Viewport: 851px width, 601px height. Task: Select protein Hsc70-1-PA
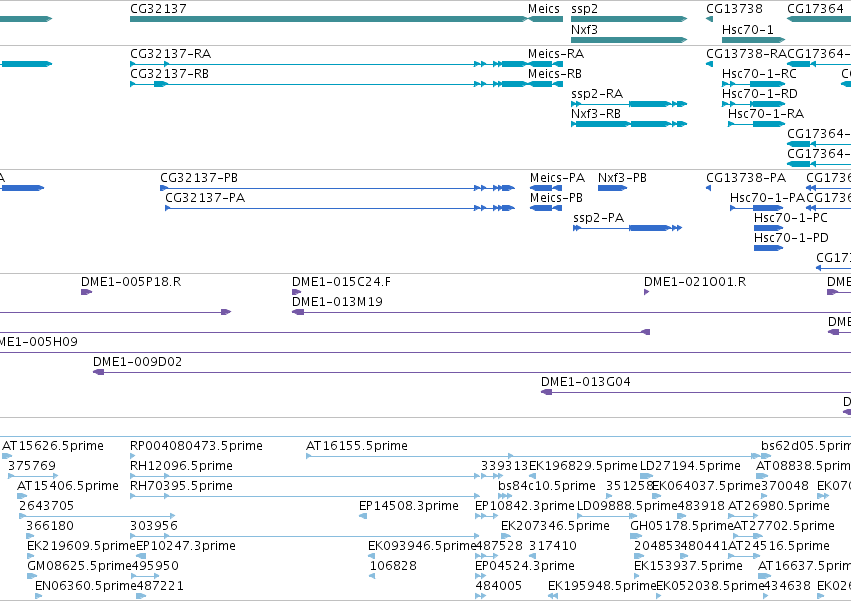757,208
